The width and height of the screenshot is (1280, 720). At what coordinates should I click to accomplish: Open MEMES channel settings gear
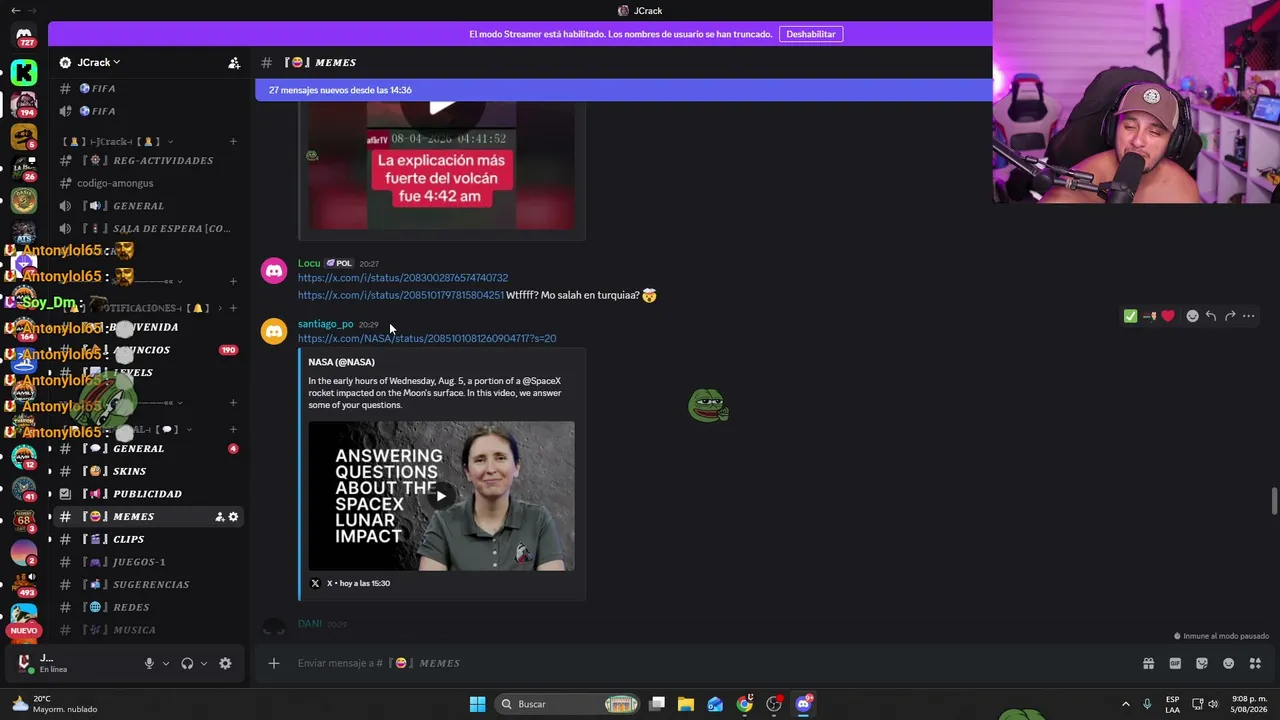pyautogui.click(x=234, y=517)
